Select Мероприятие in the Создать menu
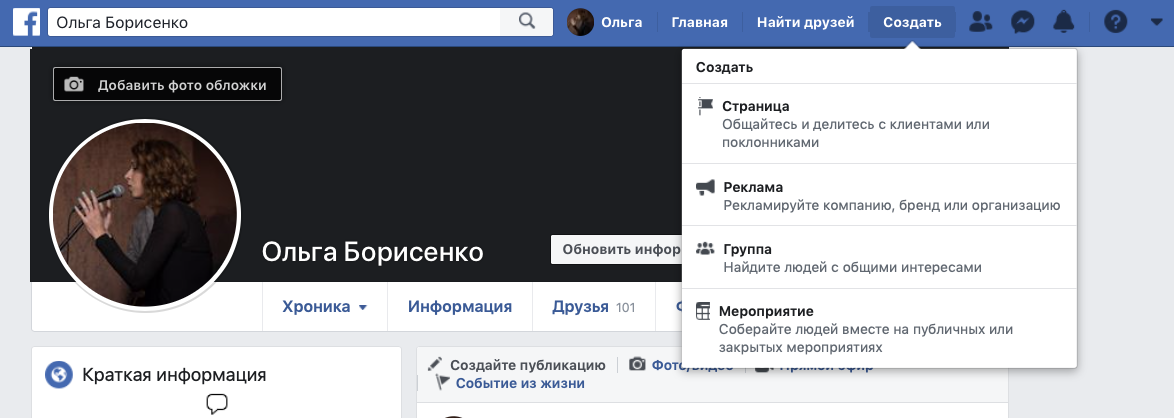The height and width of the screenshot is (418, 1174). pos(880,328)
